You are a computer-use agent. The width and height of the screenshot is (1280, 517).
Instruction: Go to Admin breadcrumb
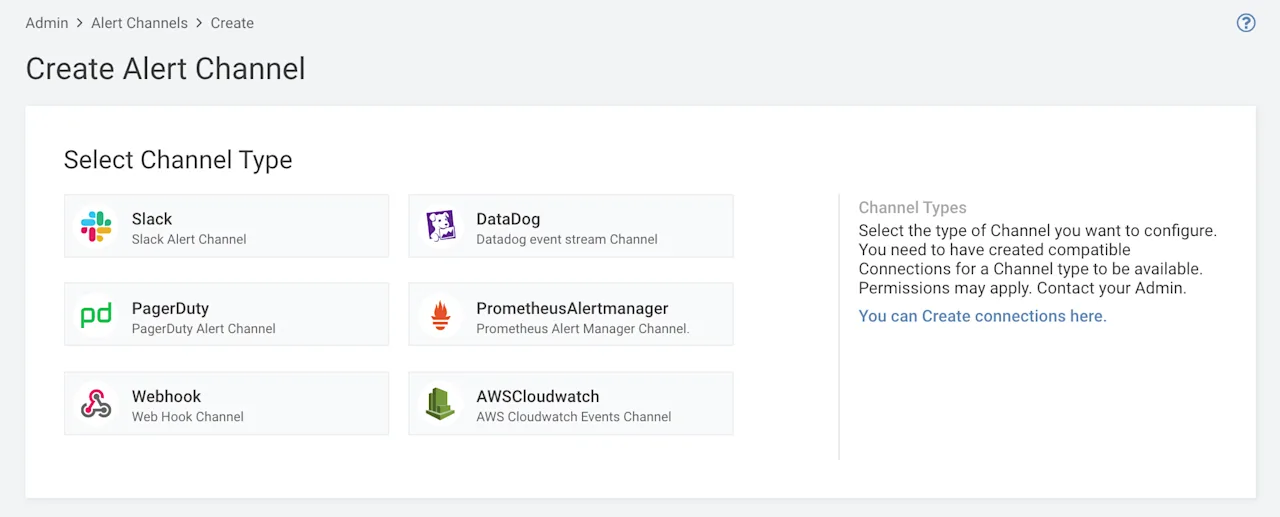click(x=47, y=23)
